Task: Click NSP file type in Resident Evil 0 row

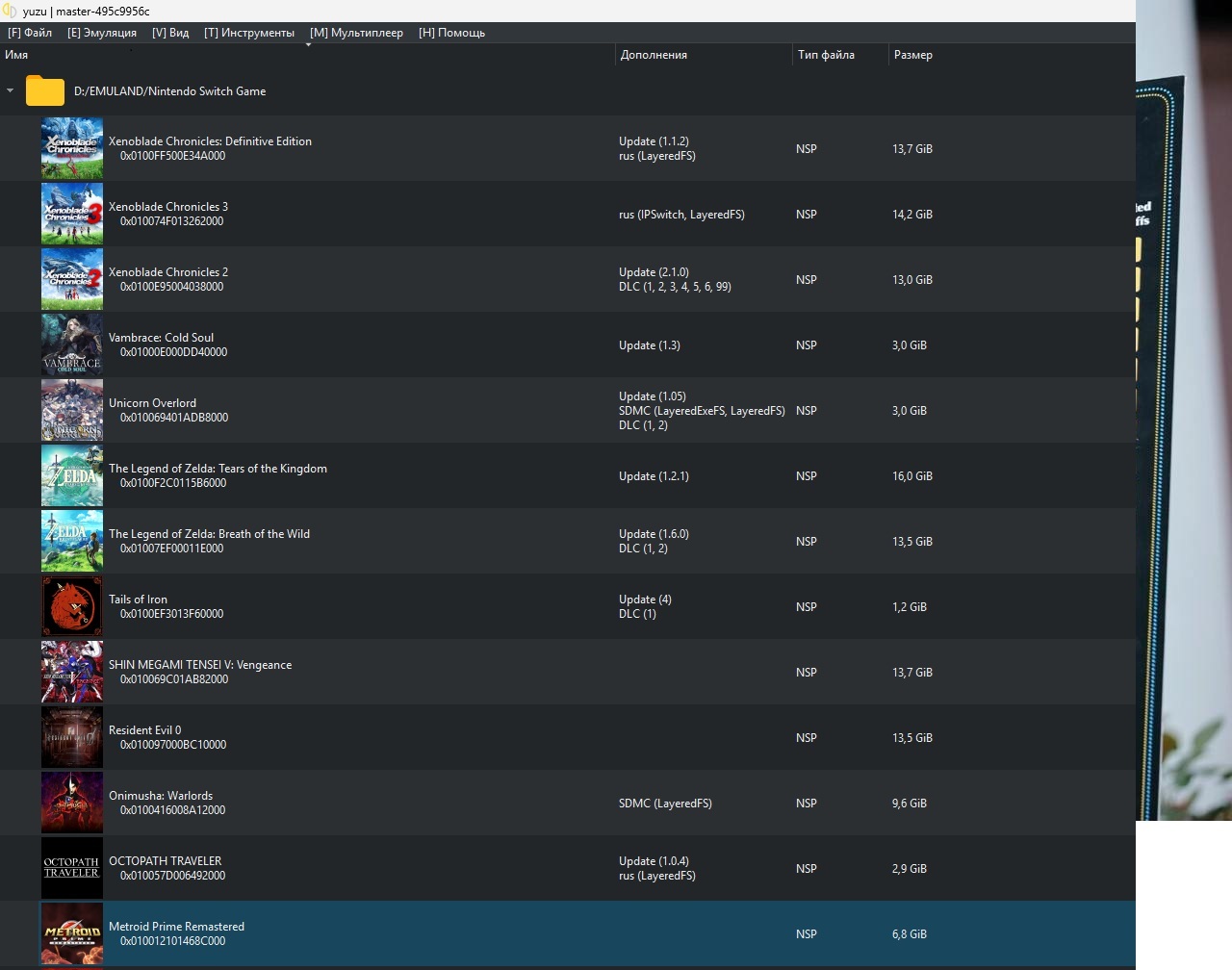Action: click(x=807, y=738)
